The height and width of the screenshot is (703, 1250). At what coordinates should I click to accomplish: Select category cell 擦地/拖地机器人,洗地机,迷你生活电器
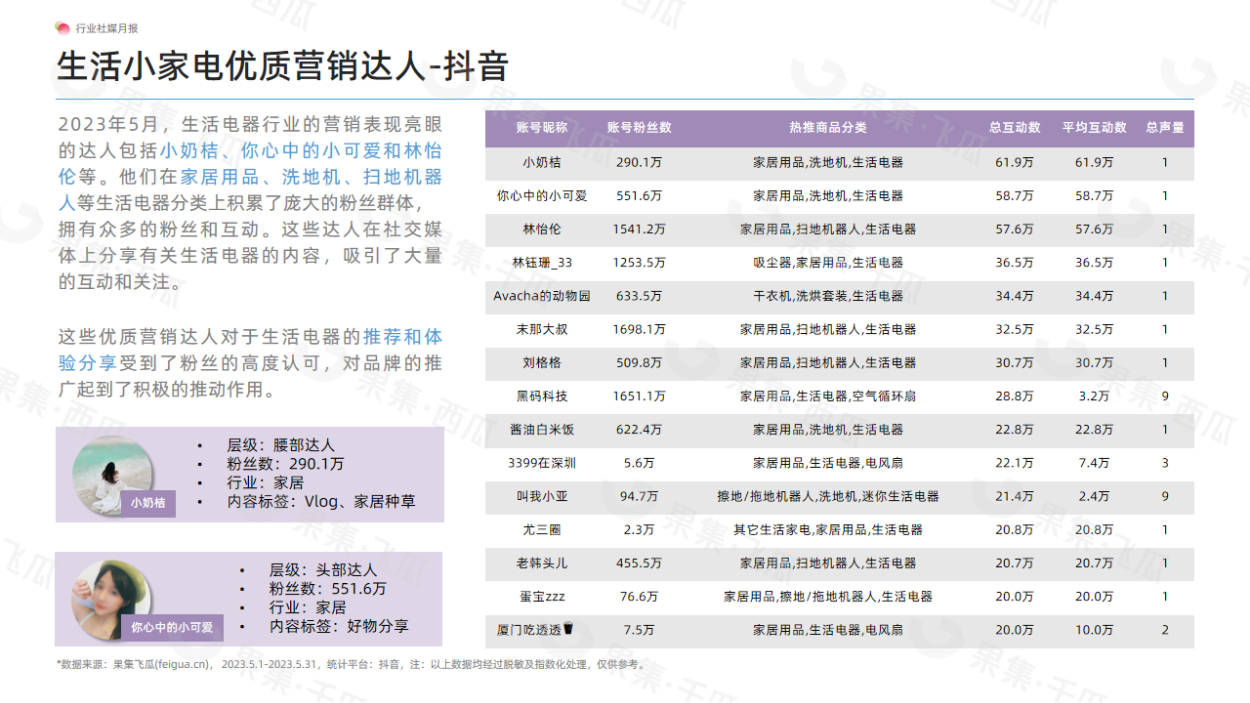[x=828, y=496]
